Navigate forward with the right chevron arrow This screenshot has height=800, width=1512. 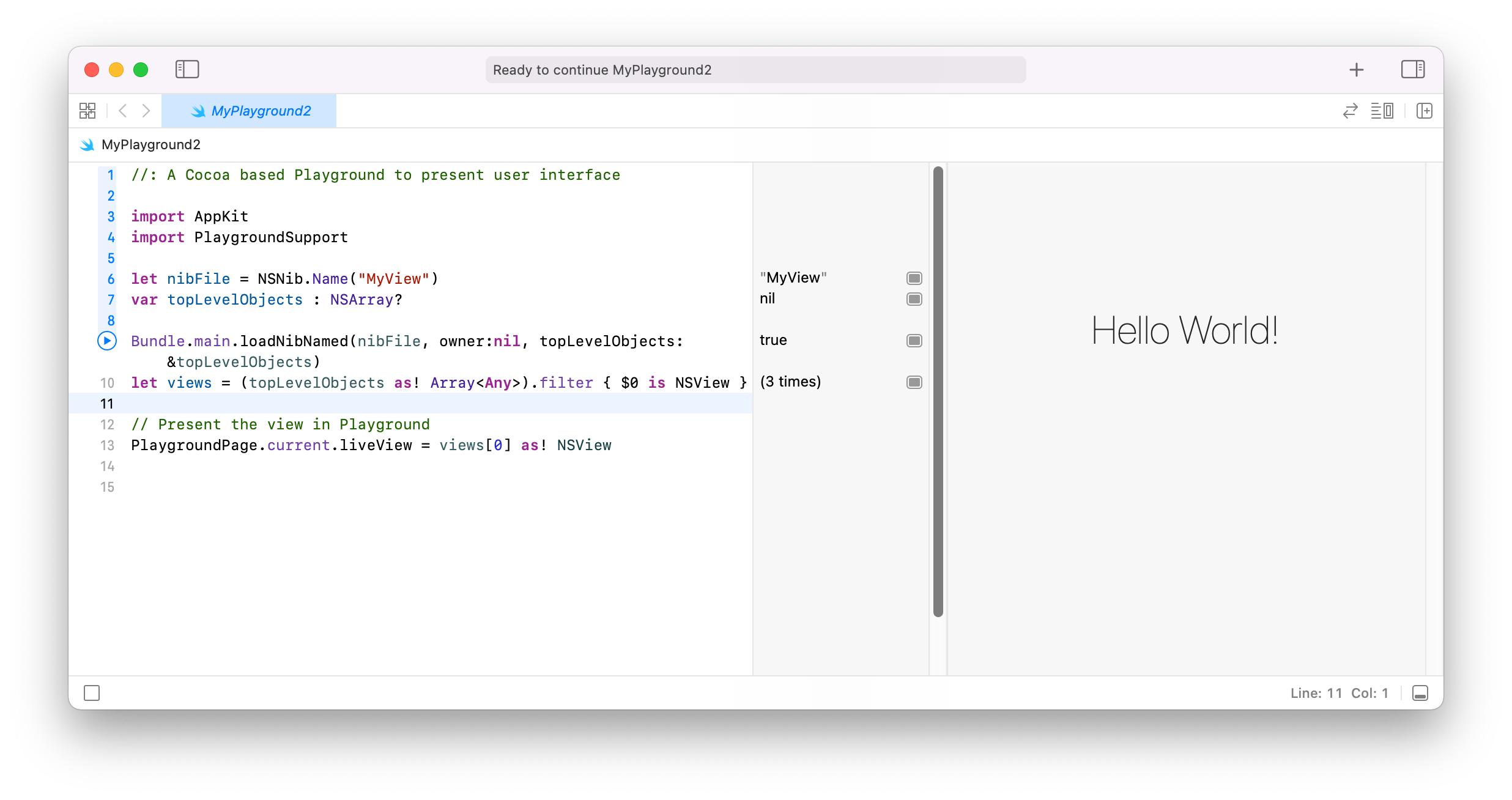tap(146, 111)
